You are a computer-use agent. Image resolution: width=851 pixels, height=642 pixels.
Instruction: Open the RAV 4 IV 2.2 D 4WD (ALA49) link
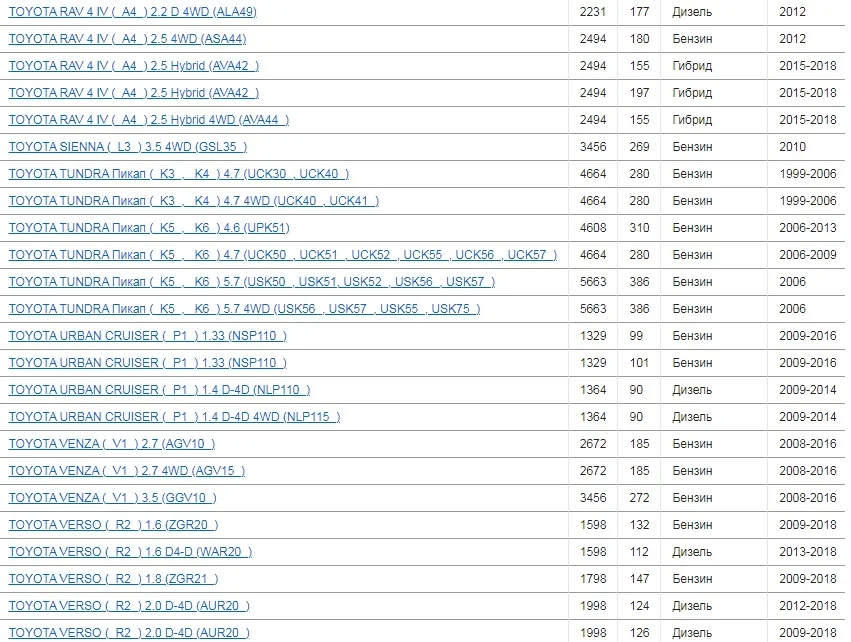pos(132,12)
